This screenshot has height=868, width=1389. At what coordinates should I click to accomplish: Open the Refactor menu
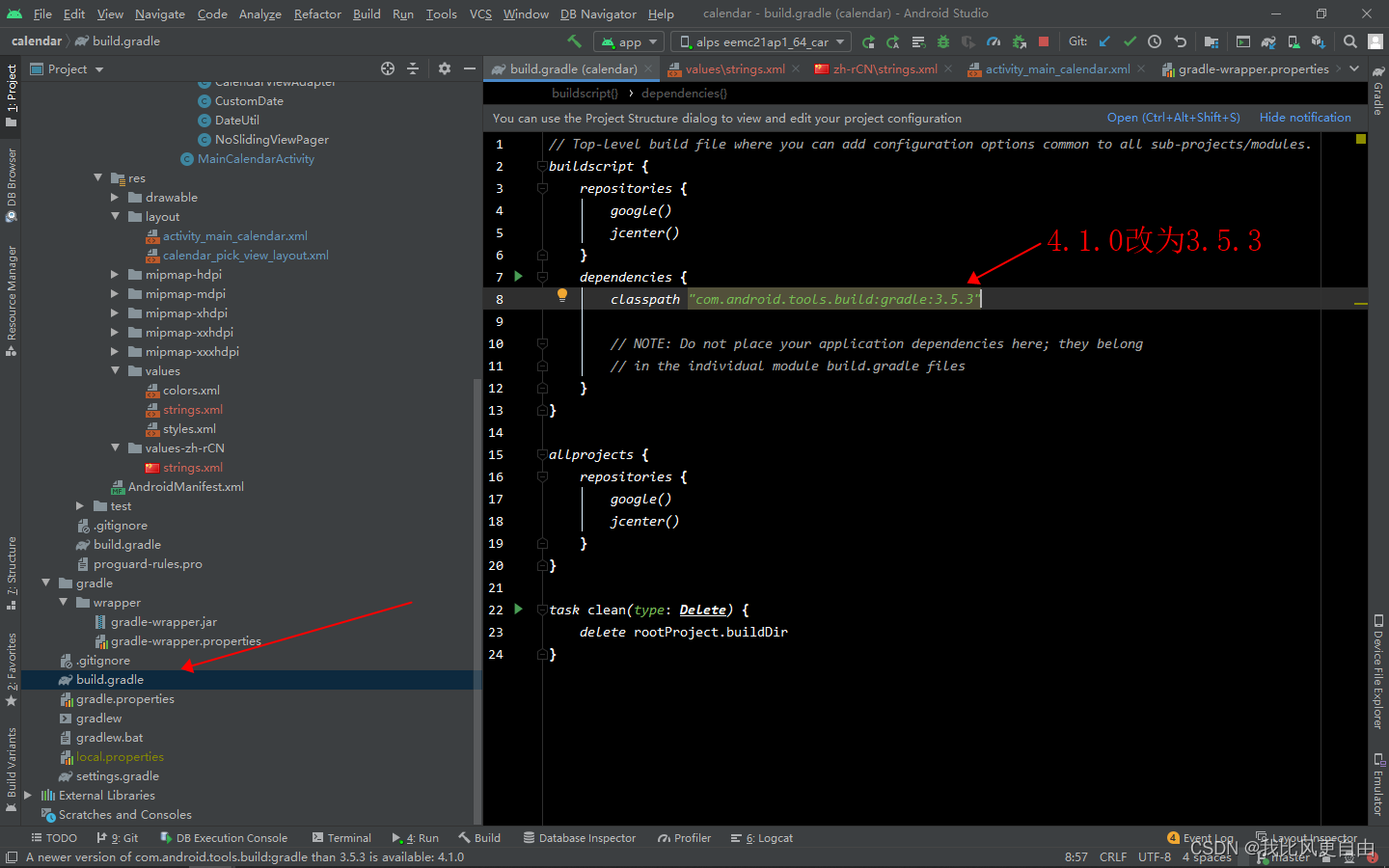point(317,14)
